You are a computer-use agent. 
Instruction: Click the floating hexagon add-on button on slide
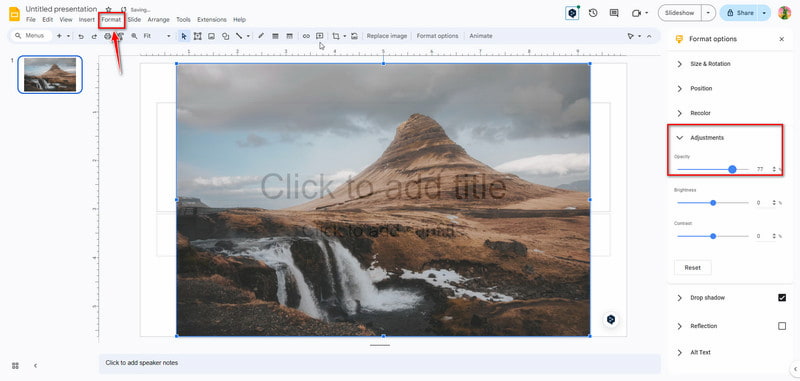pyautogui.click(x=611, y=319)
